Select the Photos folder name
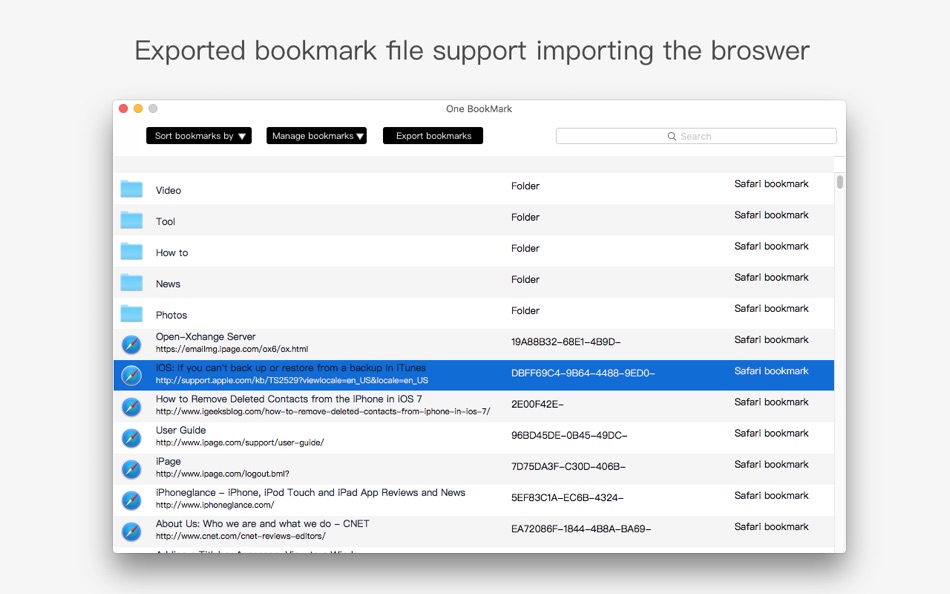The image size is (950, 594). (x=171, y=315)
